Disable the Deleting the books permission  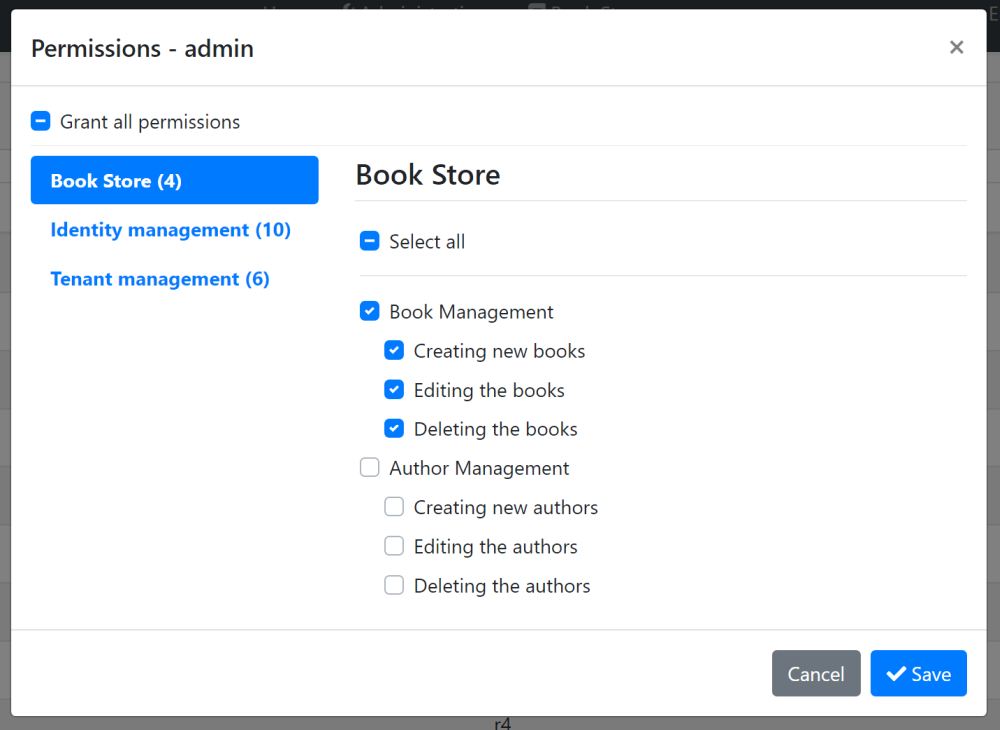pos(394,428)
